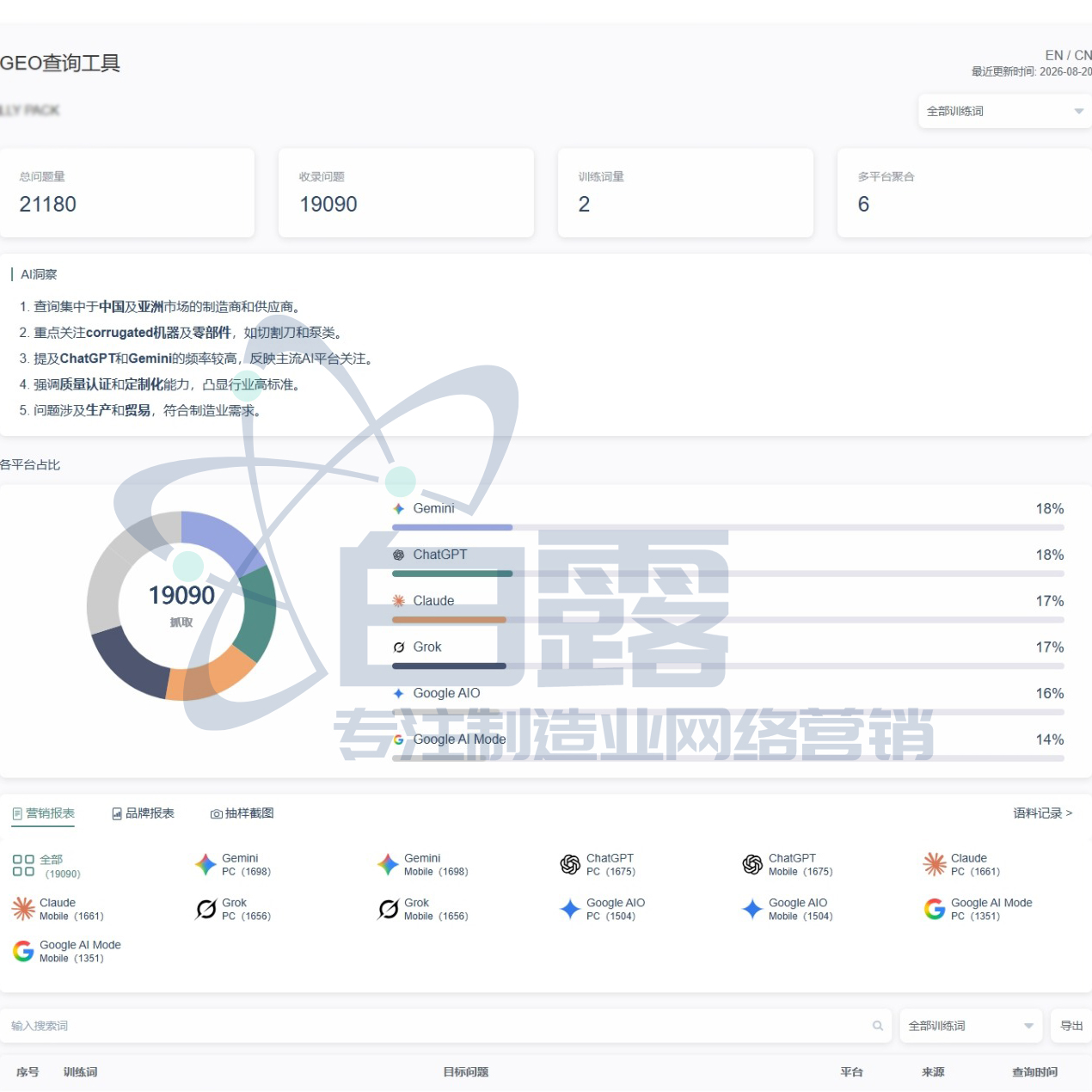Click the 来源 column header

(933, 1072)
